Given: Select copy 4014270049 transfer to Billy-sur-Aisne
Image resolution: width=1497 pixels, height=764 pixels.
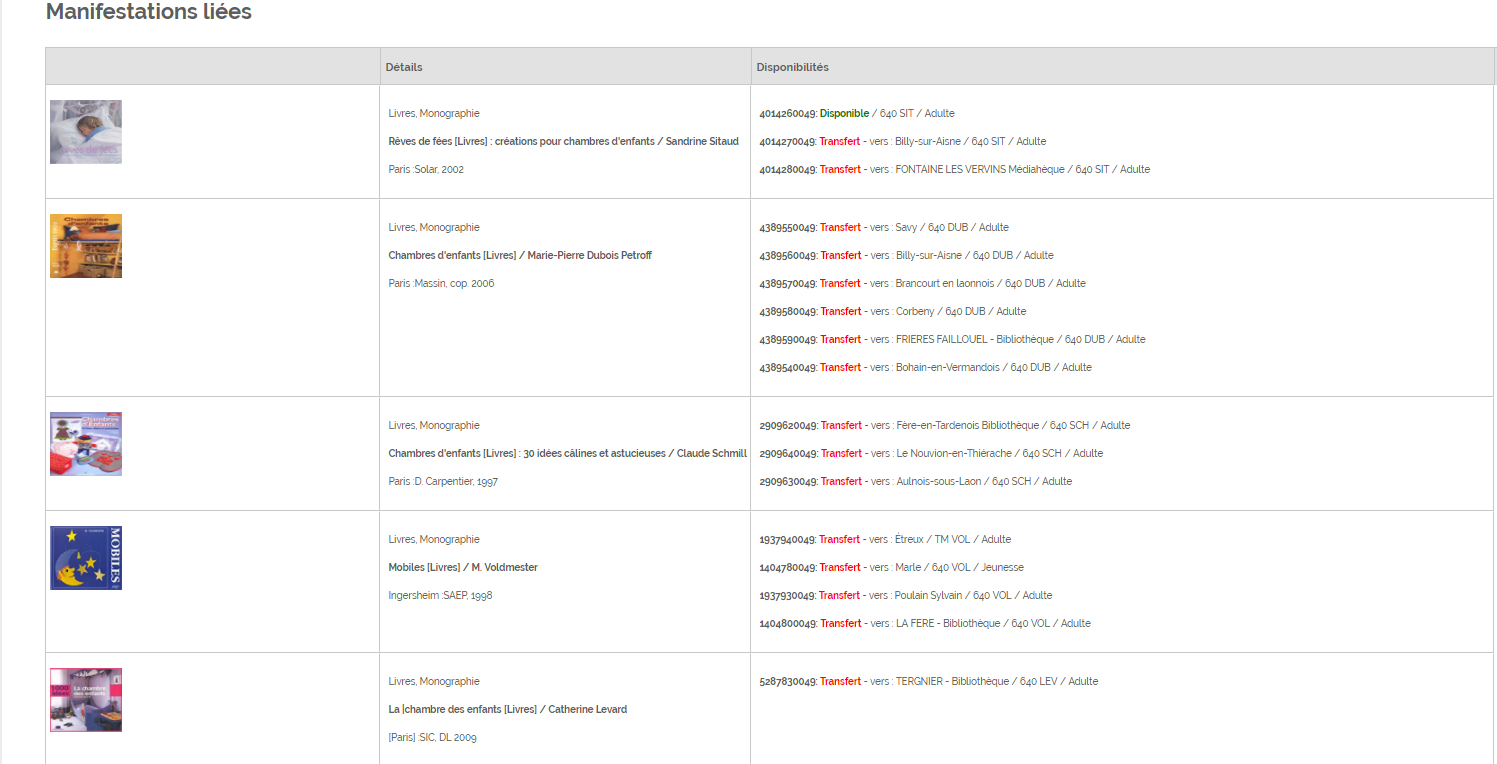Looking at the screenshot, I should pos(903,141).
